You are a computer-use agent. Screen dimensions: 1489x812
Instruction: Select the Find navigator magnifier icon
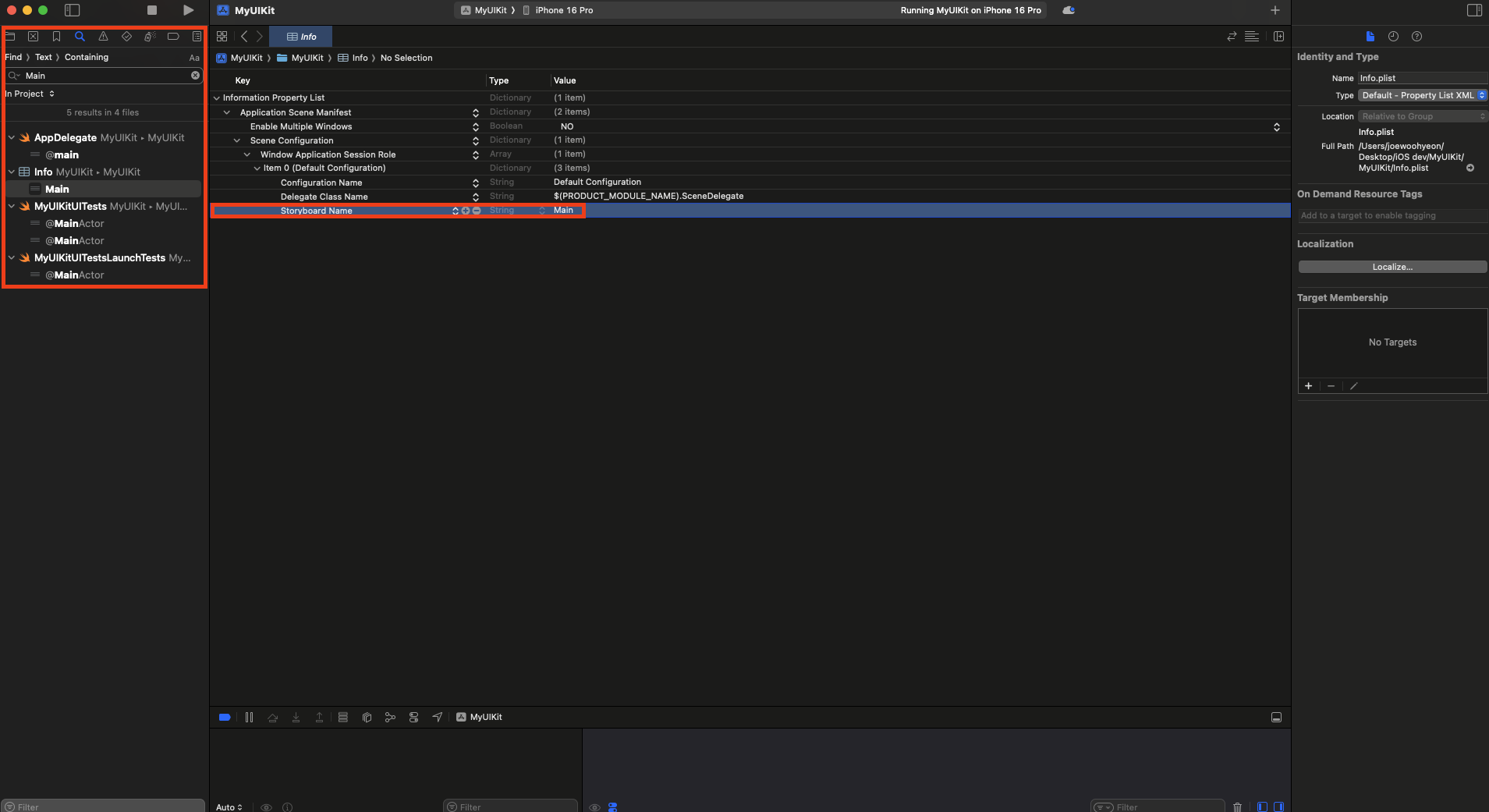pos(80,37)
